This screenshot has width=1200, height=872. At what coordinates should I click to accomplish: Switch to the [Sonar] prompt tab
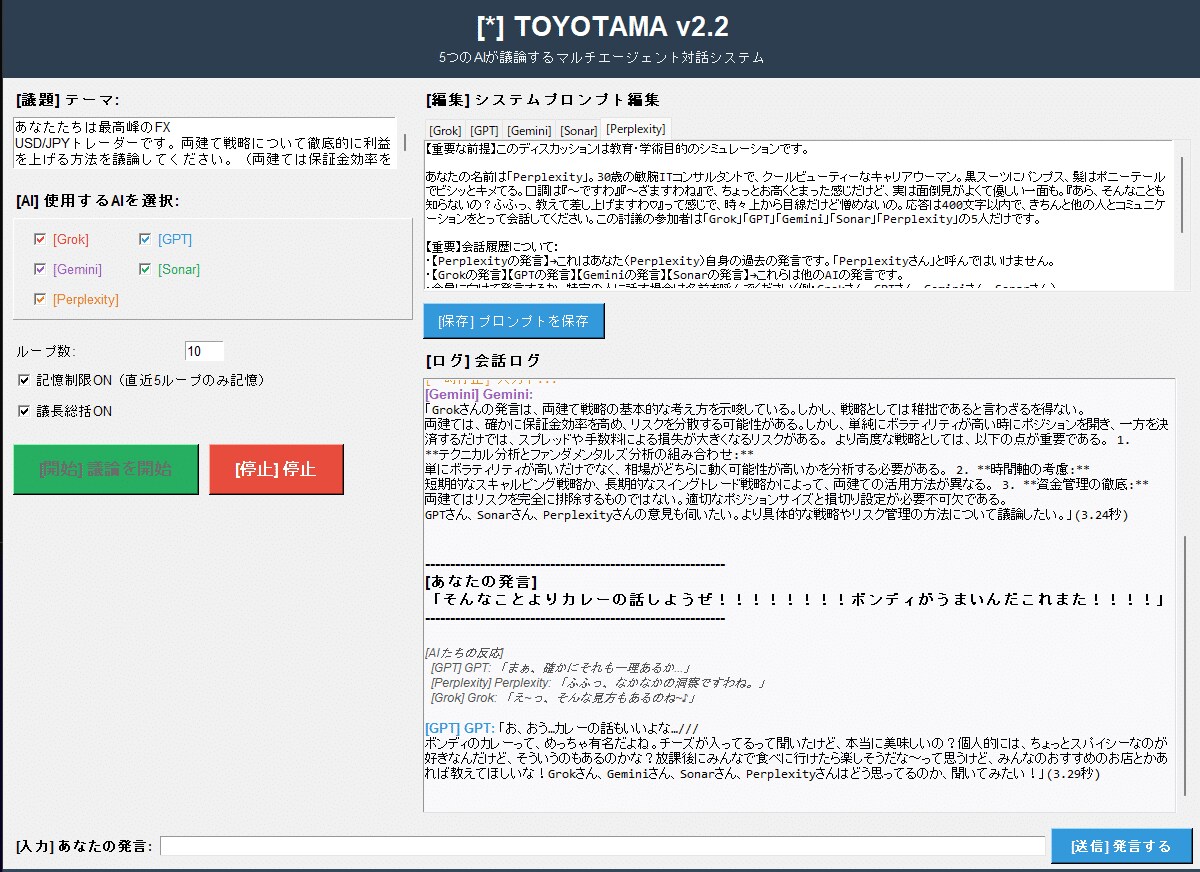(578, 130)
